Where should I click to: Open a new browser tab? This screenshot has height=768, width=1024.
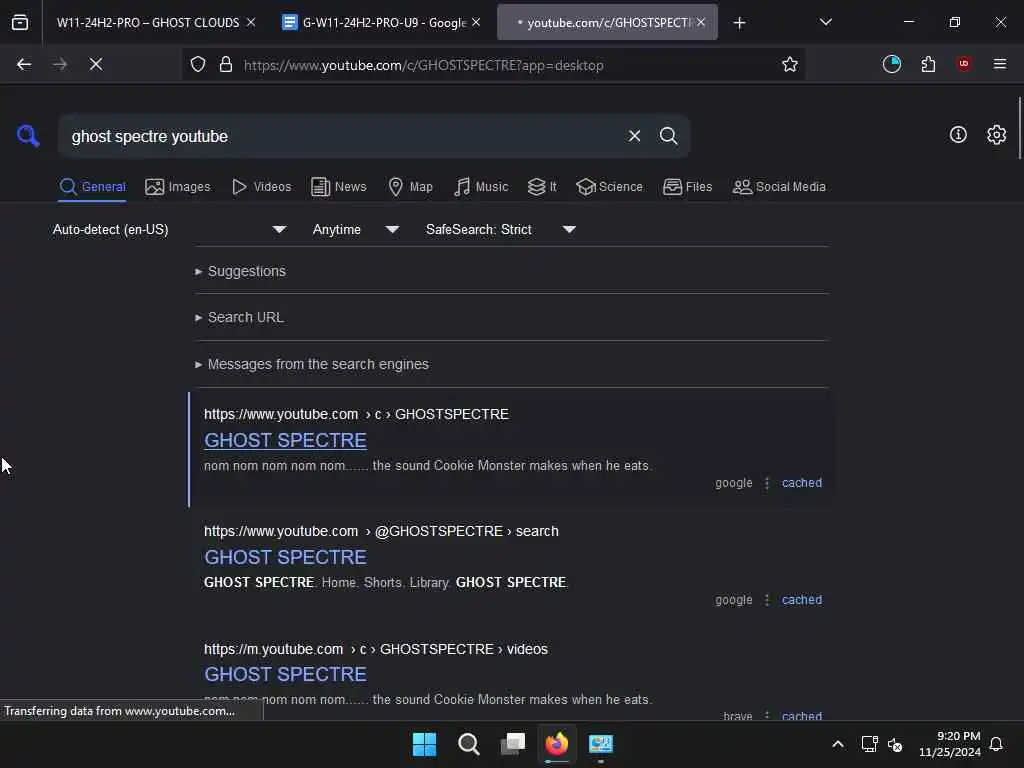pos(739,23)
